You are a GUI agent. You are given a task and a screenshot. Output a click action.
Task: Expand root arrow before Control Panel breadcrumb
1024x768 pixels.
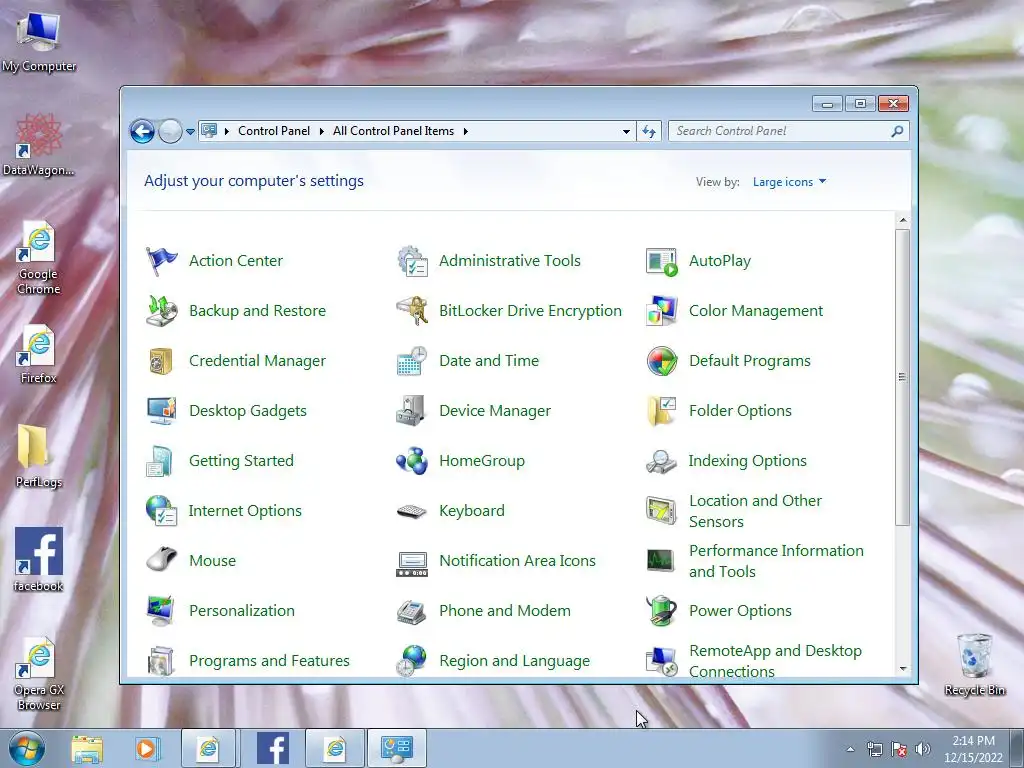pos(227,131)
